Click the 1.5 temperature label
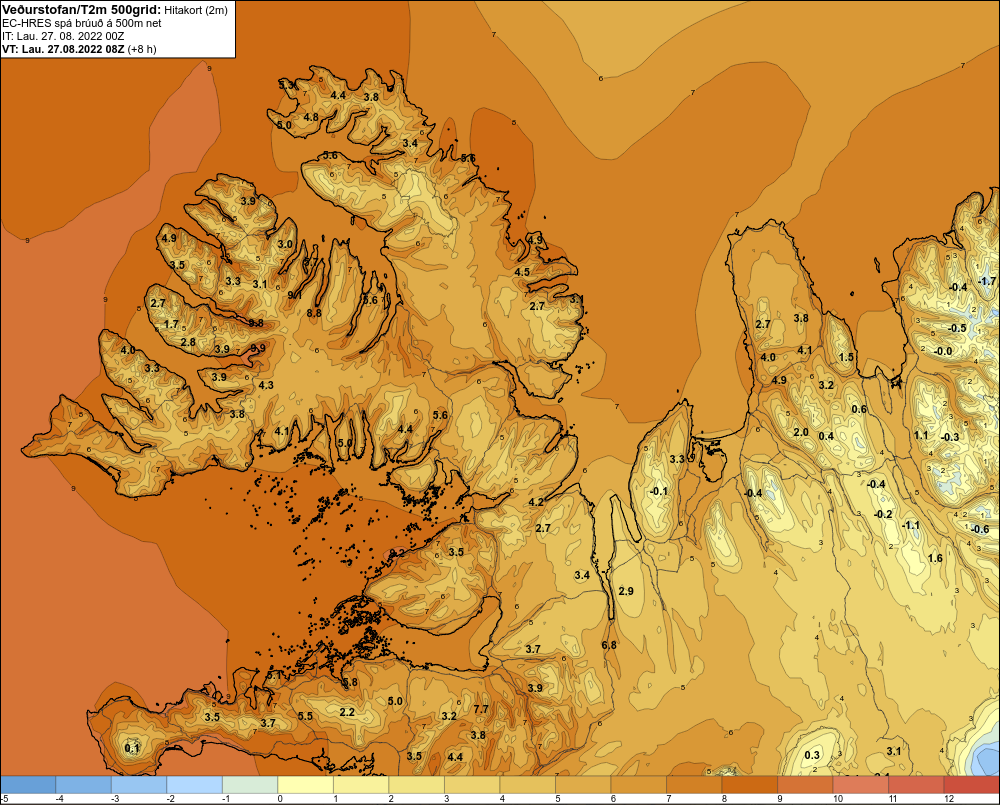1000x805 pixels. pos(846,357)
